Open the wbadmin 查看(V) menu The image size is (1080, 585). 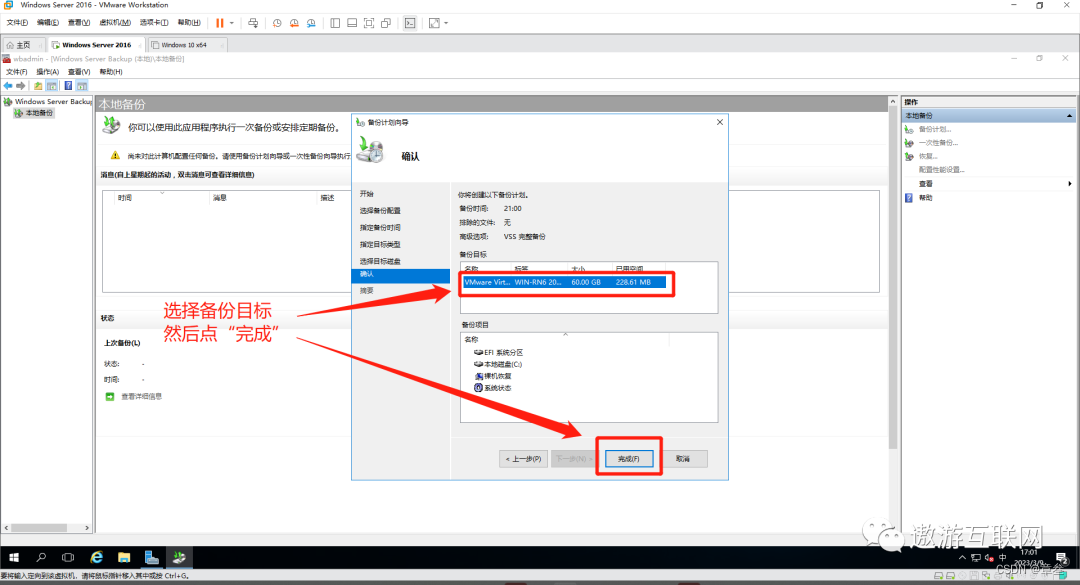[79, 72]
